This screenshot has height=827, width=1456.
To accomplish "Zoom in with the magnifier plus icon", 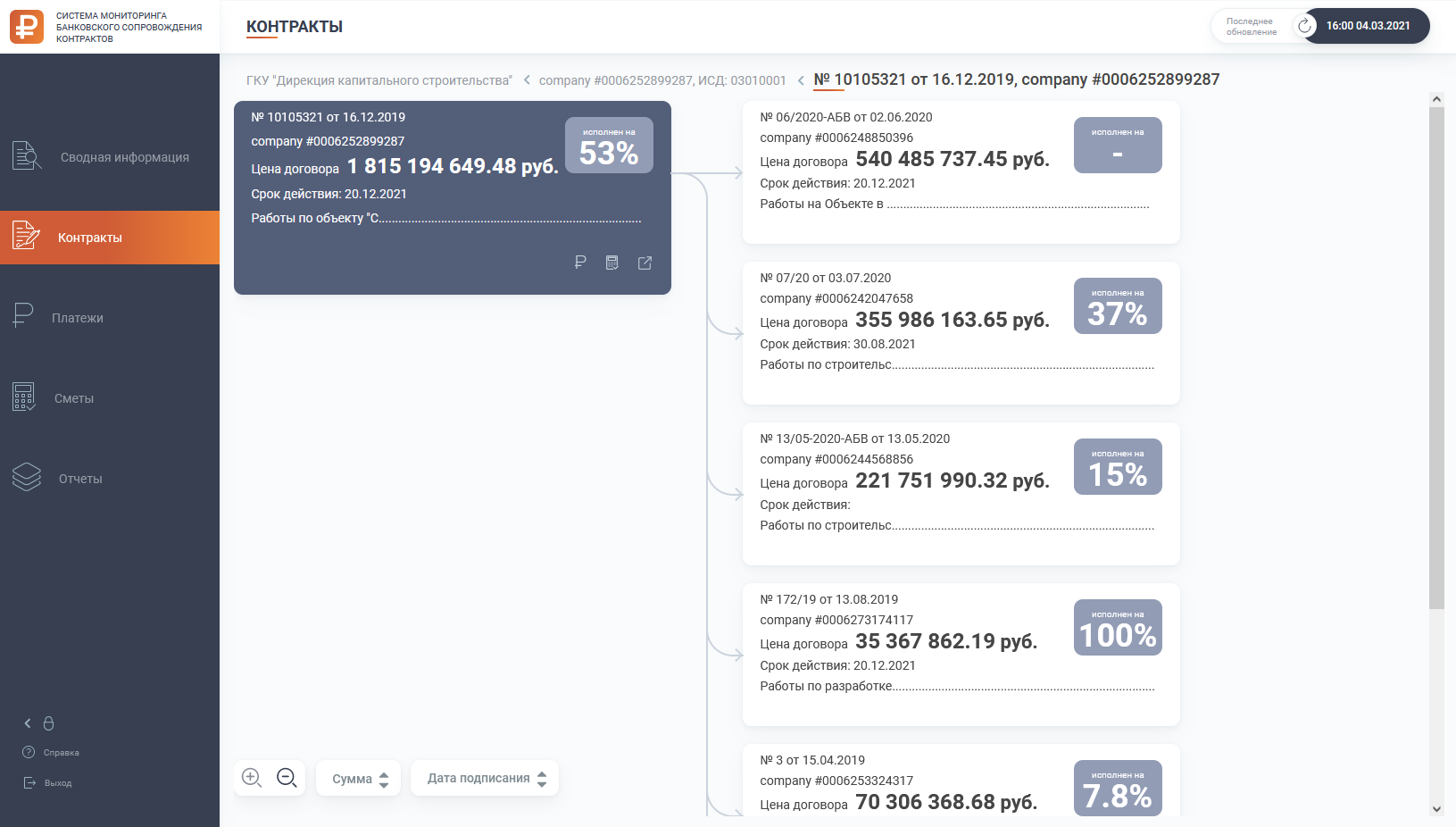I will [x=252, y=778].
